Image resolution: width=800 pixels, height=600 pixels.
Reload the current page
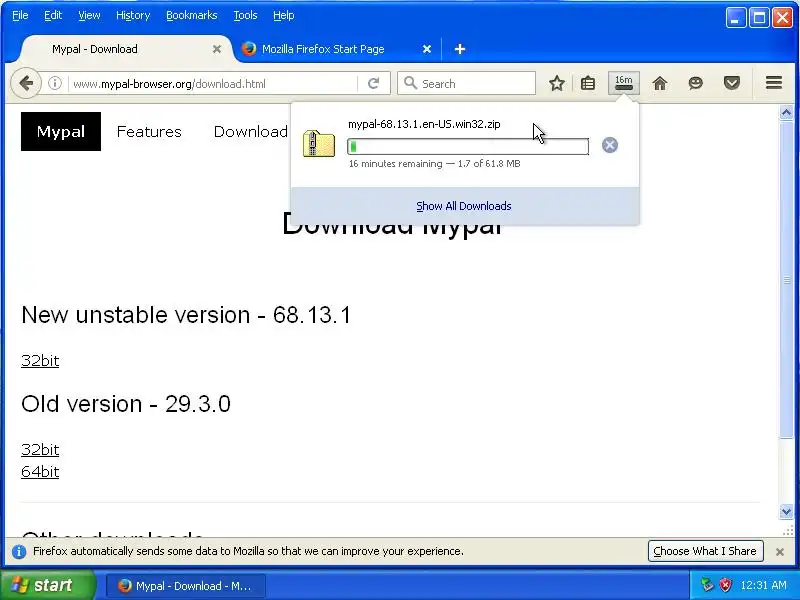click(x=373, y=83)
